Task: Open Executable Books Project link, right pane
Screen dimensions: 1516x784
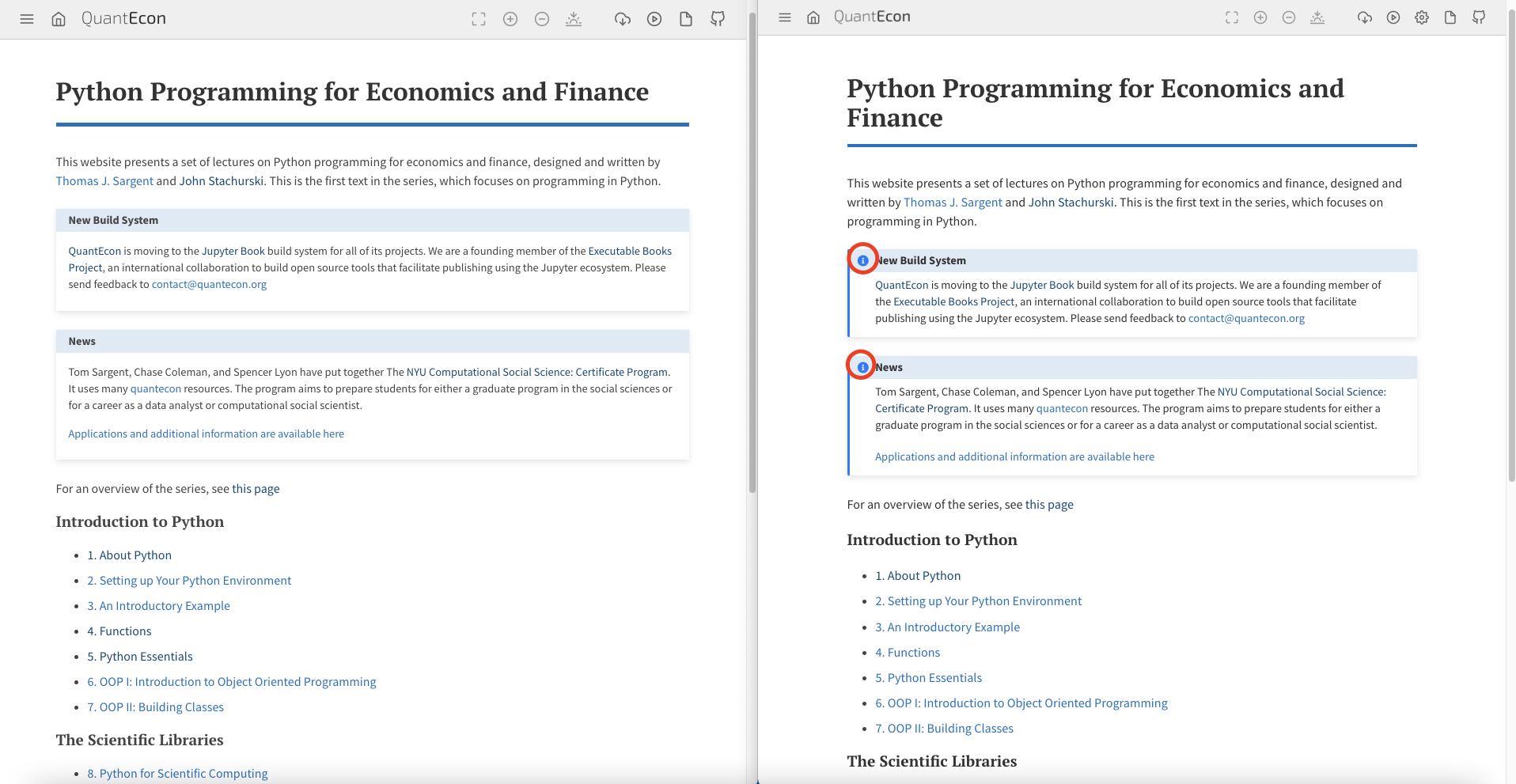Action: pyautogui.click(x=954, y=301)
